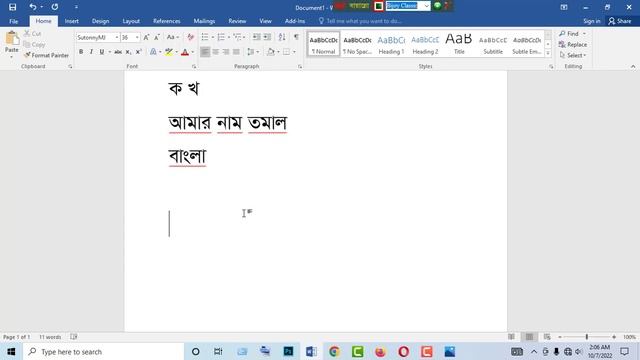
Task: Copy the selection
Action: (x=34, y=44)
